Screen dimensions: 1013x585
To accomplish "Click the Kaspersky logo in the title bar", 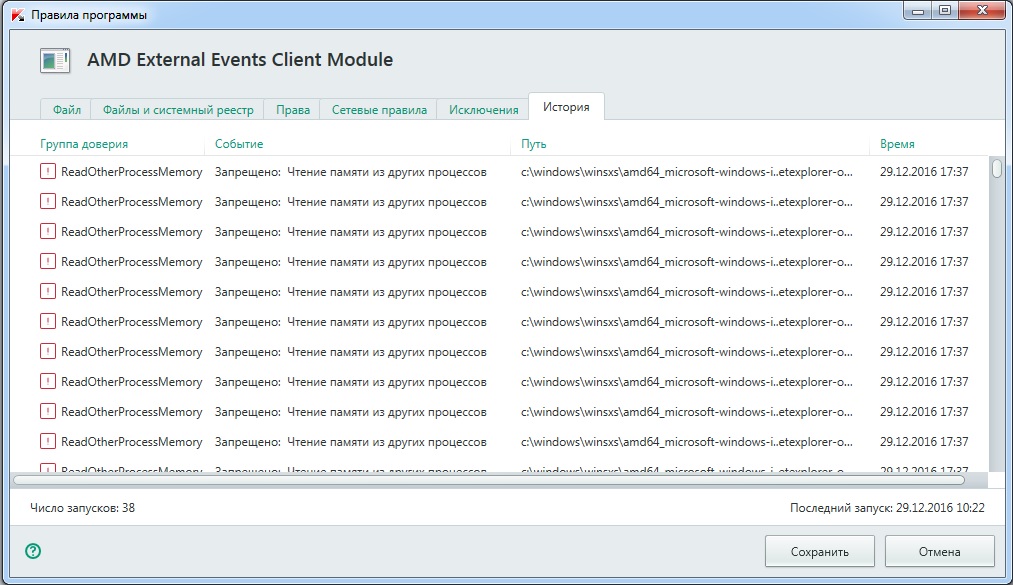I will 16,15.
